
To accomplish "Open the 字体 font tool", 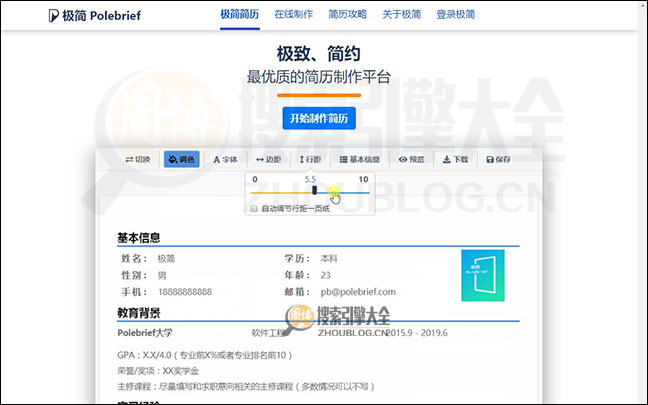I will pos(226,159).
